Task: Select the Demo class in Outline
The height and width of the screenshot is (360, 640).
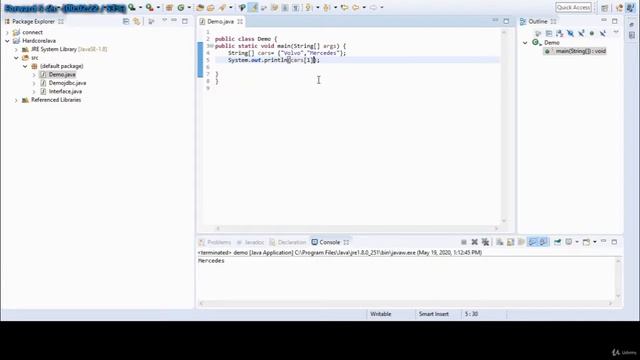Action: pos(551,42)
